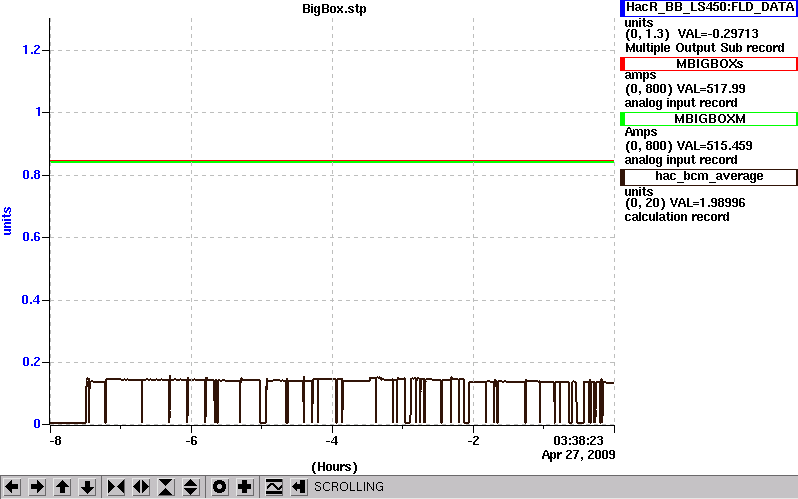Shift the plot up with the up arrow

63,487
